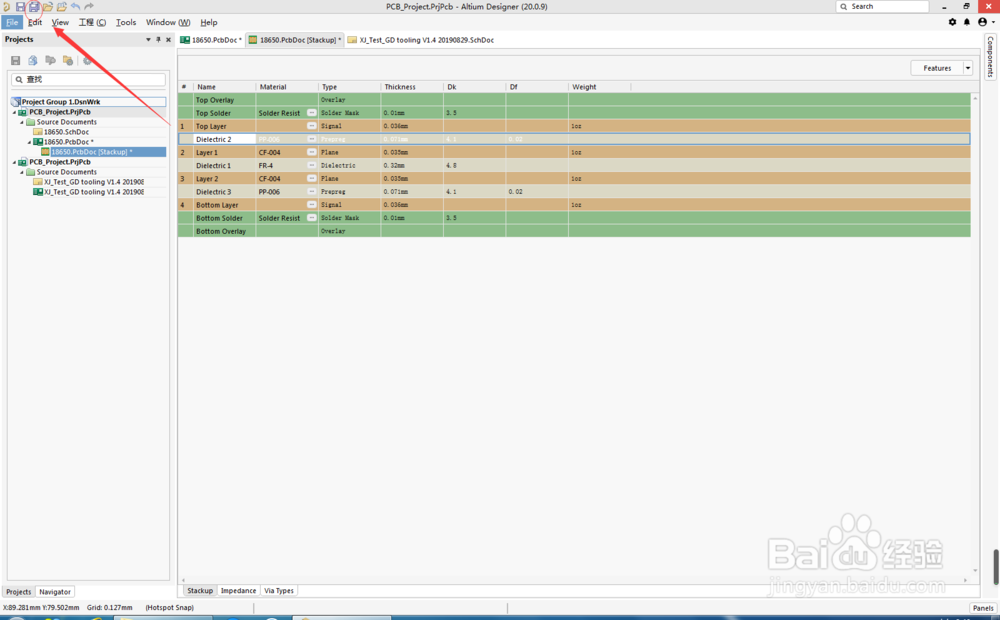Switch to the Navigator panel tab
Screen dimensions: 1000x620
point(55,592)
